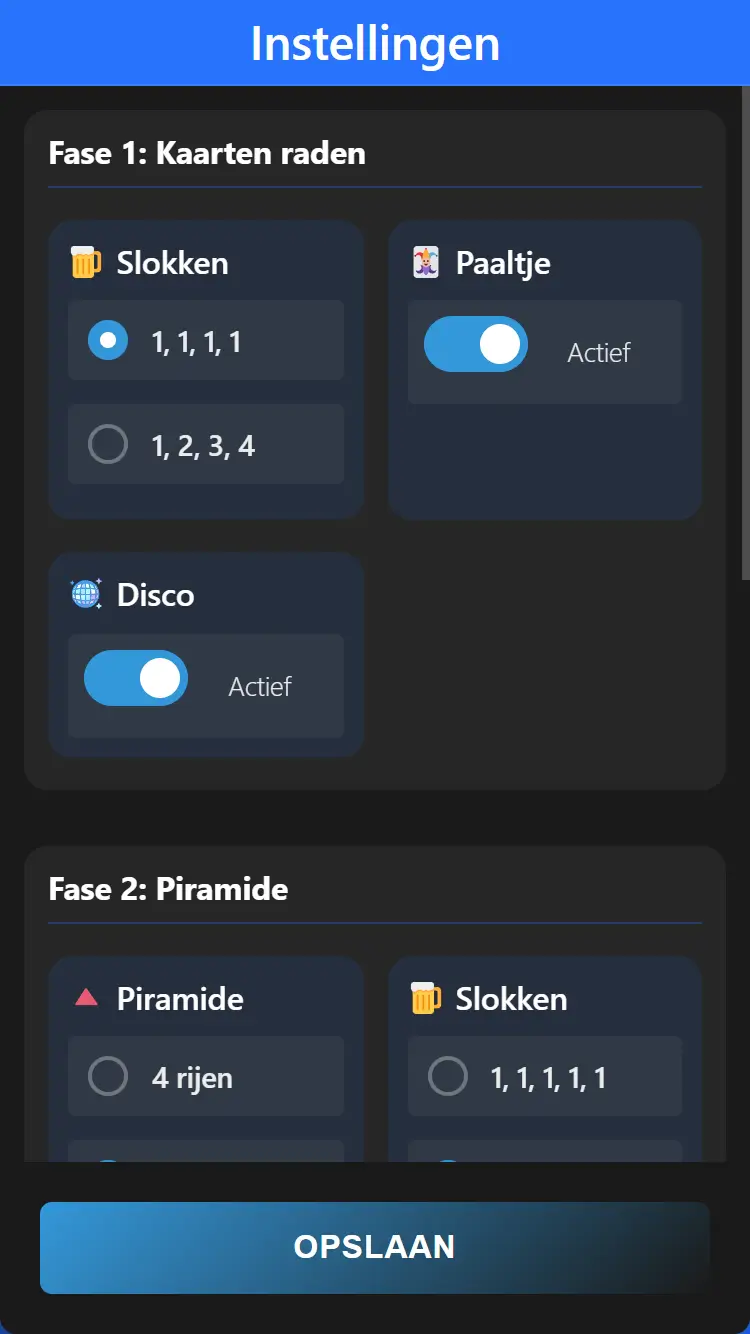Choose the 1, 1, 1, 1, 1 radio option
The width and height of the screenshot is (750, 1334).
pyautogui.click(x=447, y=1077)
